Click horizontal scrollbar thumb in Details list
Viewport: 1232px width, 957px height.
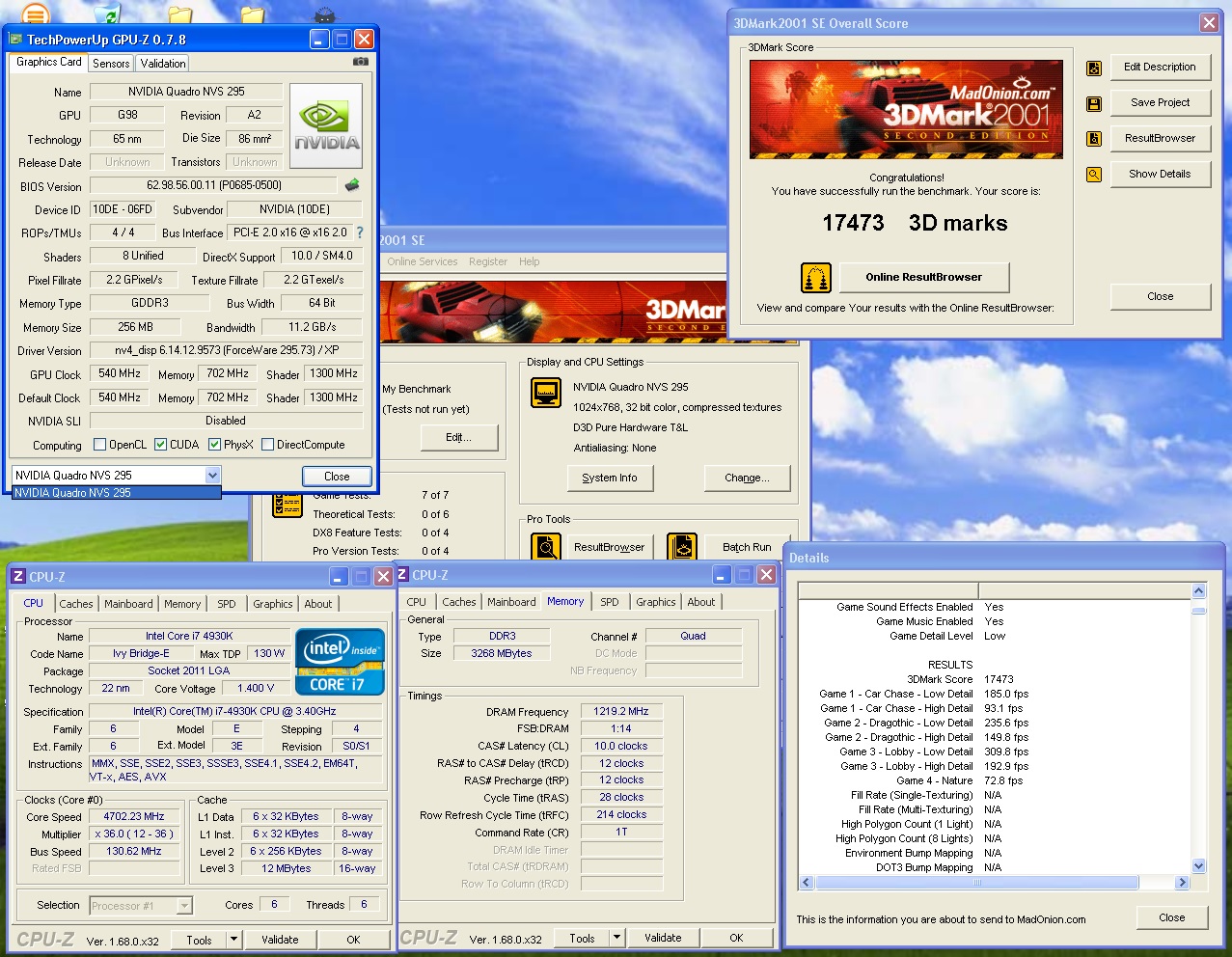[976, 883]
